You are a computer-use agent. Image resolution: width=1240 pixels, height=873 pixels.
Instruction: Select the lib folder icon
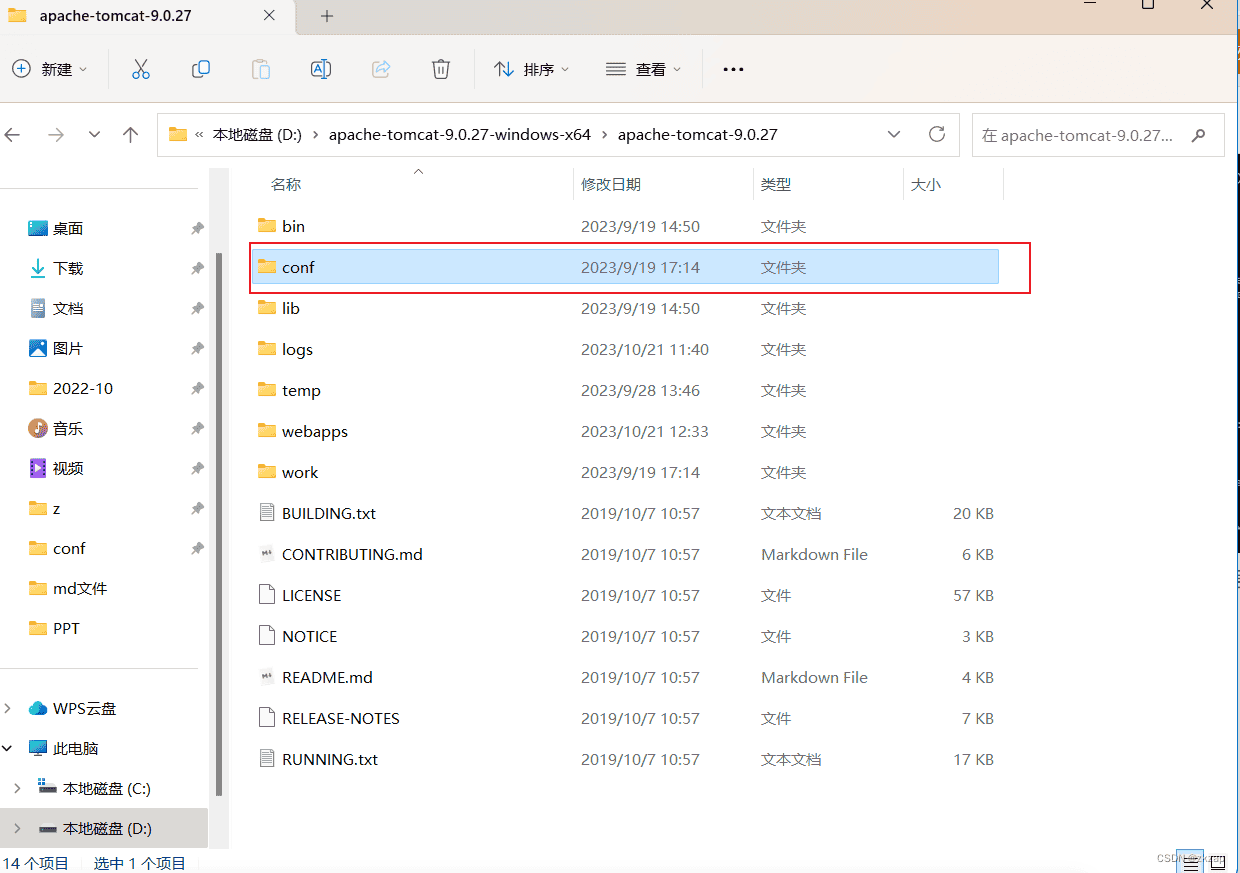point(266,308)
